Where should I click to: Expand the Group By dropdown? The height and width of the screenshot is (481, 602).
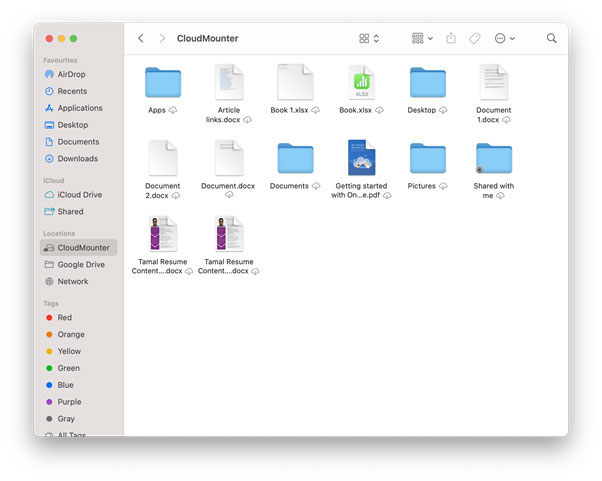click(x=422, y=39)
